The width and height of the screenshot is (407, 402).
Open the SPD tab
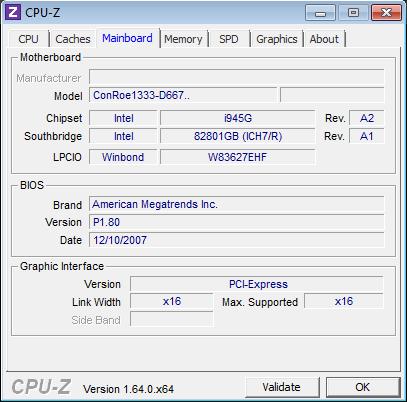(x=229, y=39)
